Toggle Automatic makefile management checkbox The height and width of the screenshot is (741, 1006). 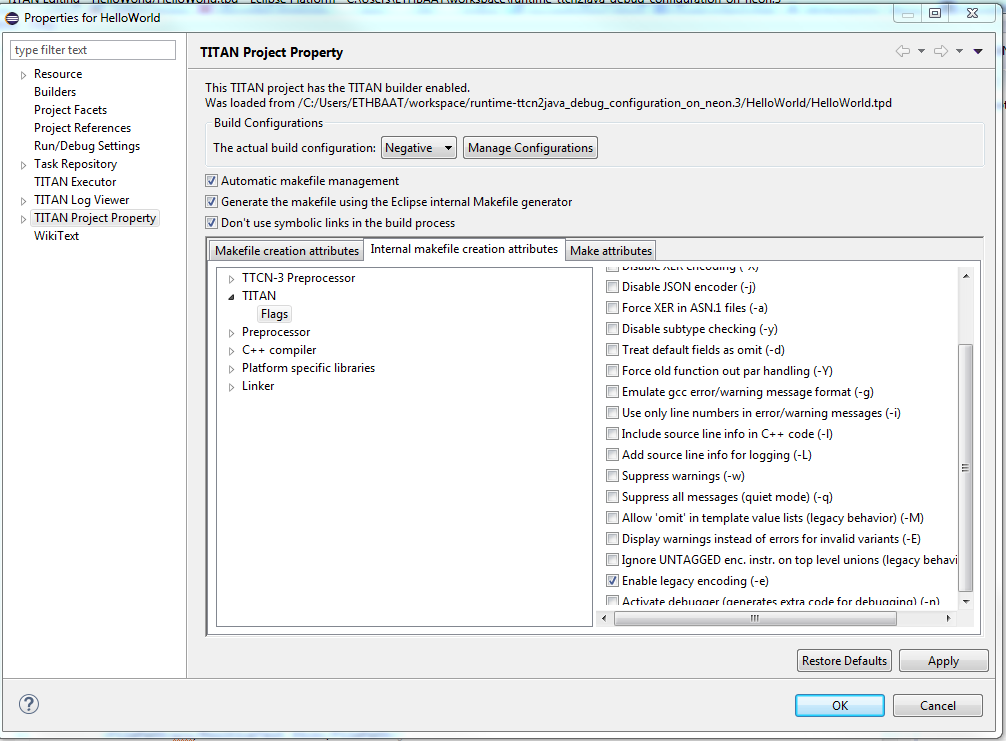tap(212, 181)
